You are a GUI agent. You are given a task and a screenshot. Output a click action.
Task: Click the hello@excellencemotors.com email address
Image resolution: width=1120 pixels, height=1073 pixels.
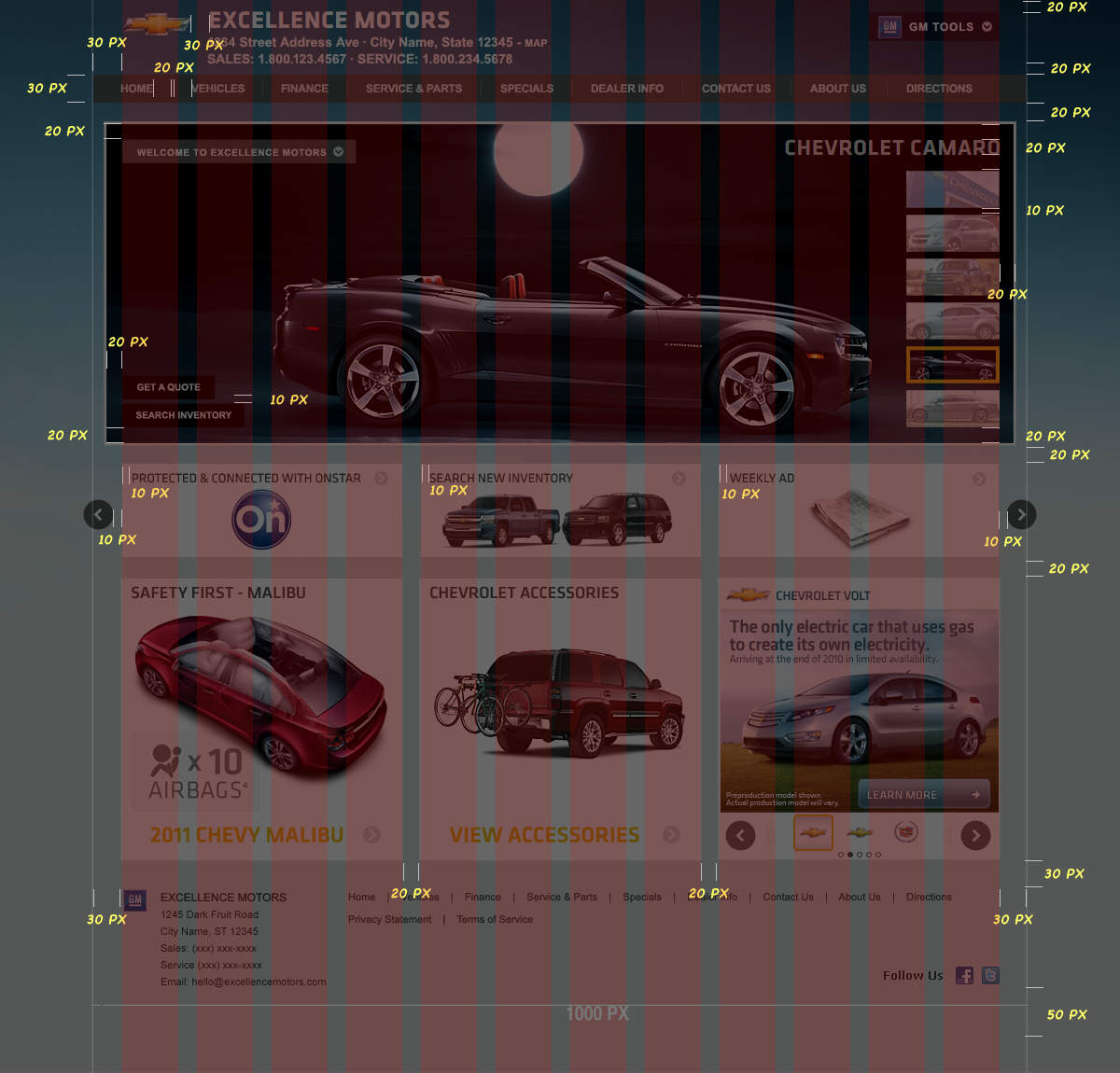(259, 982)
